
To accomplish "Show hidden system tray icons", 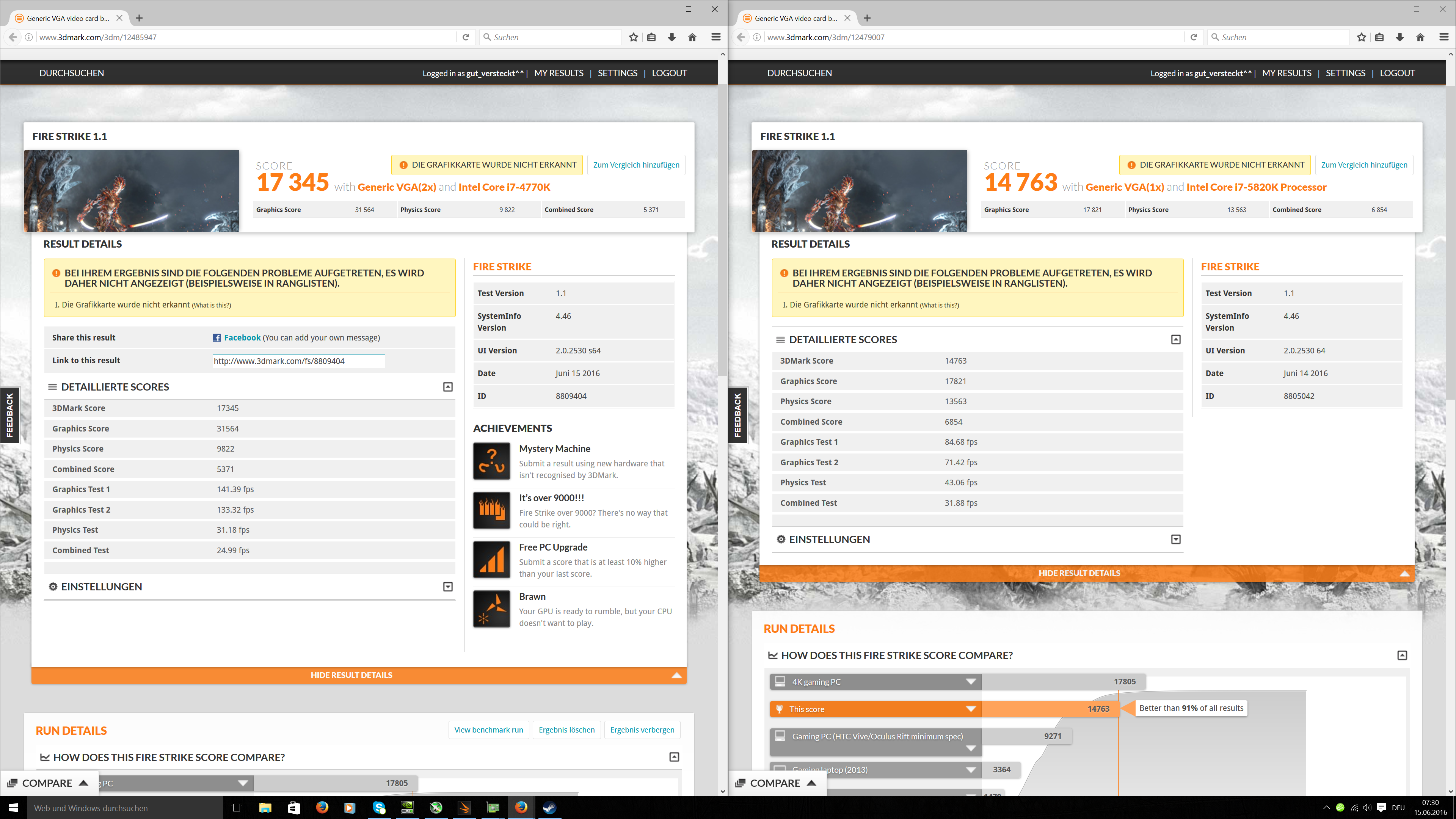I will [1326, 808].
